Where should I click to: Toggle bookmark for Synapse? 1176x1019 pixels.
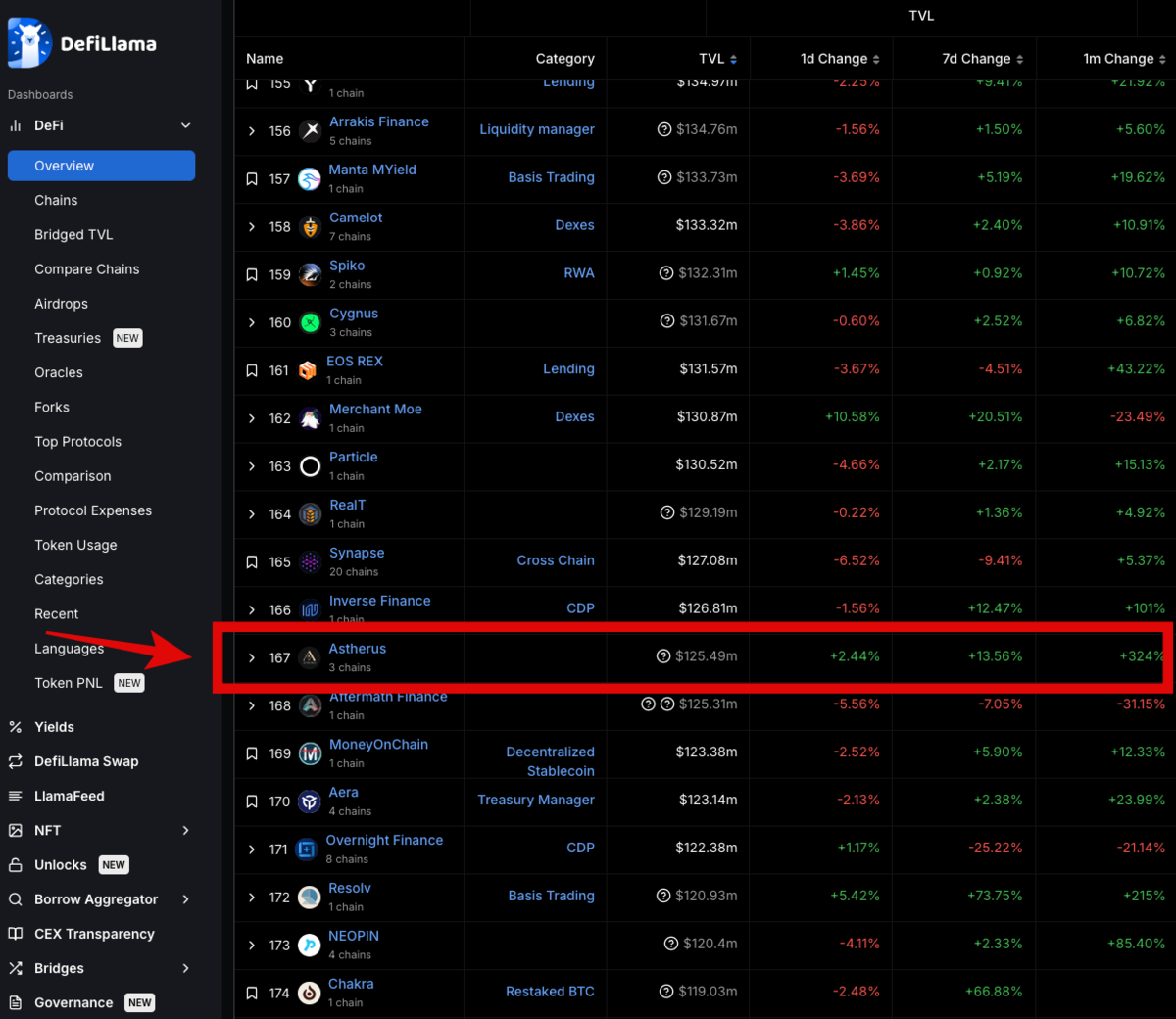tap(252, 562)
